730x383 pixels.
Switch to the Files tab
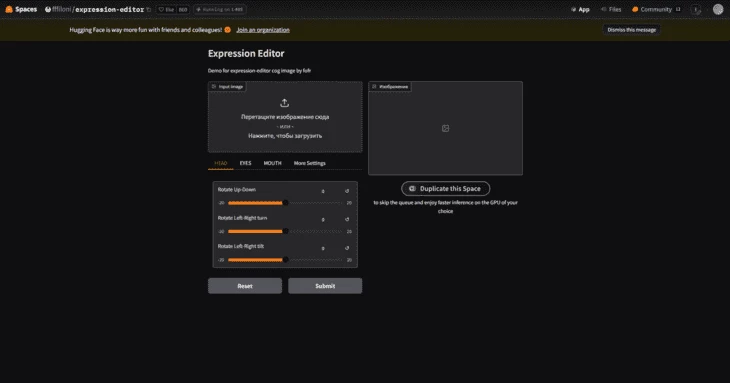pyautogui.click(x=611, y=9)
